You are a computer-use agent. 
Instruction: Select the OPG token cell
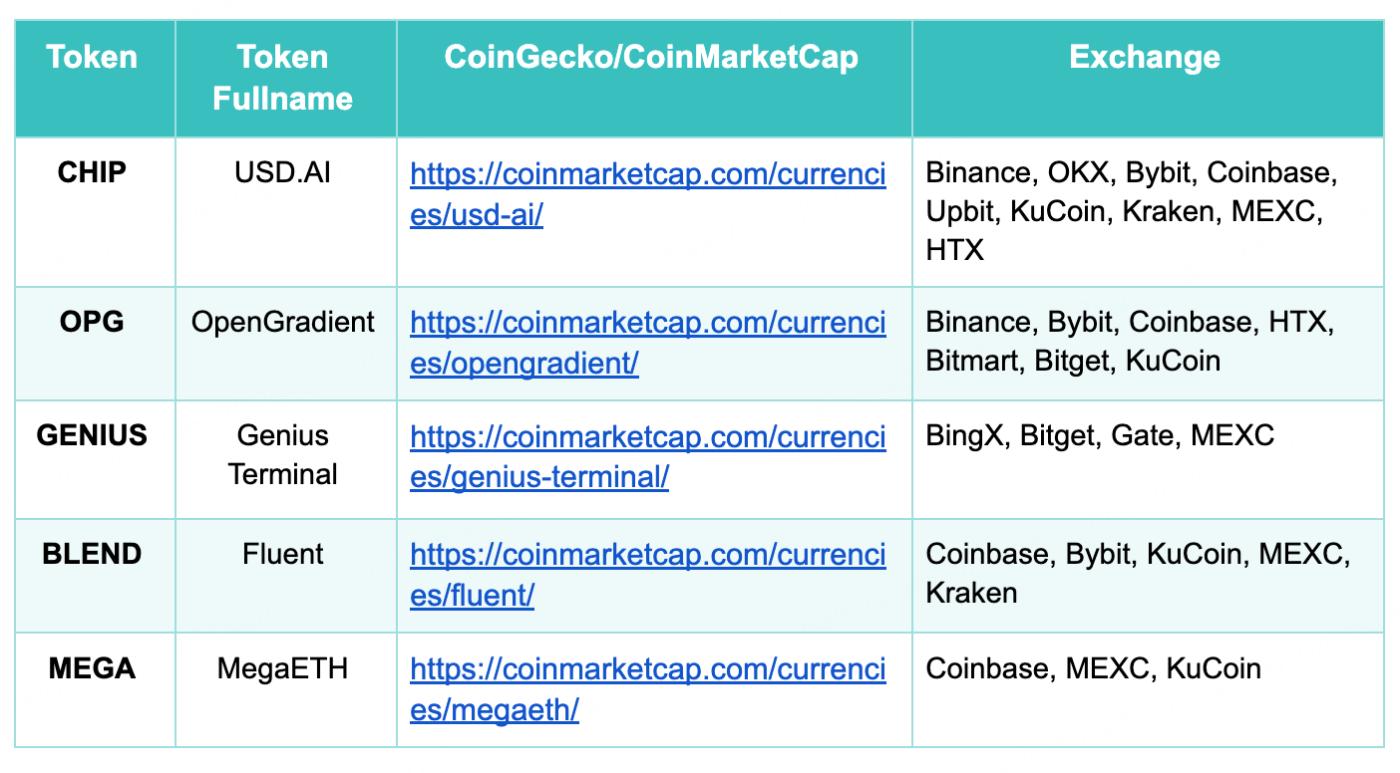pyautogui.click(x=92, y=322)
